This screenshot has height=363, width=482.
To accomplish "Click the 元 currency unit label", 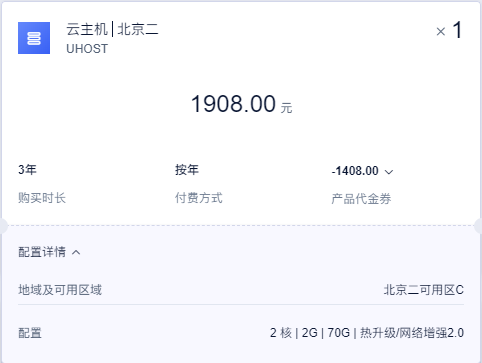I will [x=286, y=108].
